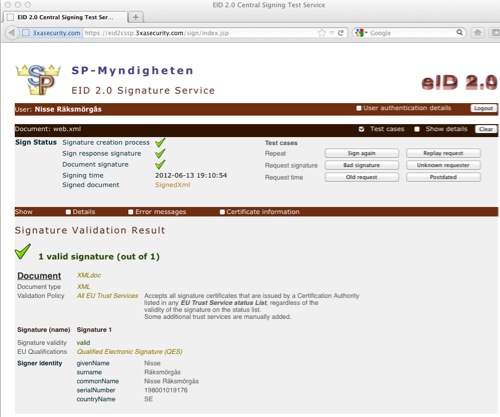
Task: Click the large green valid signature checkmark
Action: (x=23, y=252)
